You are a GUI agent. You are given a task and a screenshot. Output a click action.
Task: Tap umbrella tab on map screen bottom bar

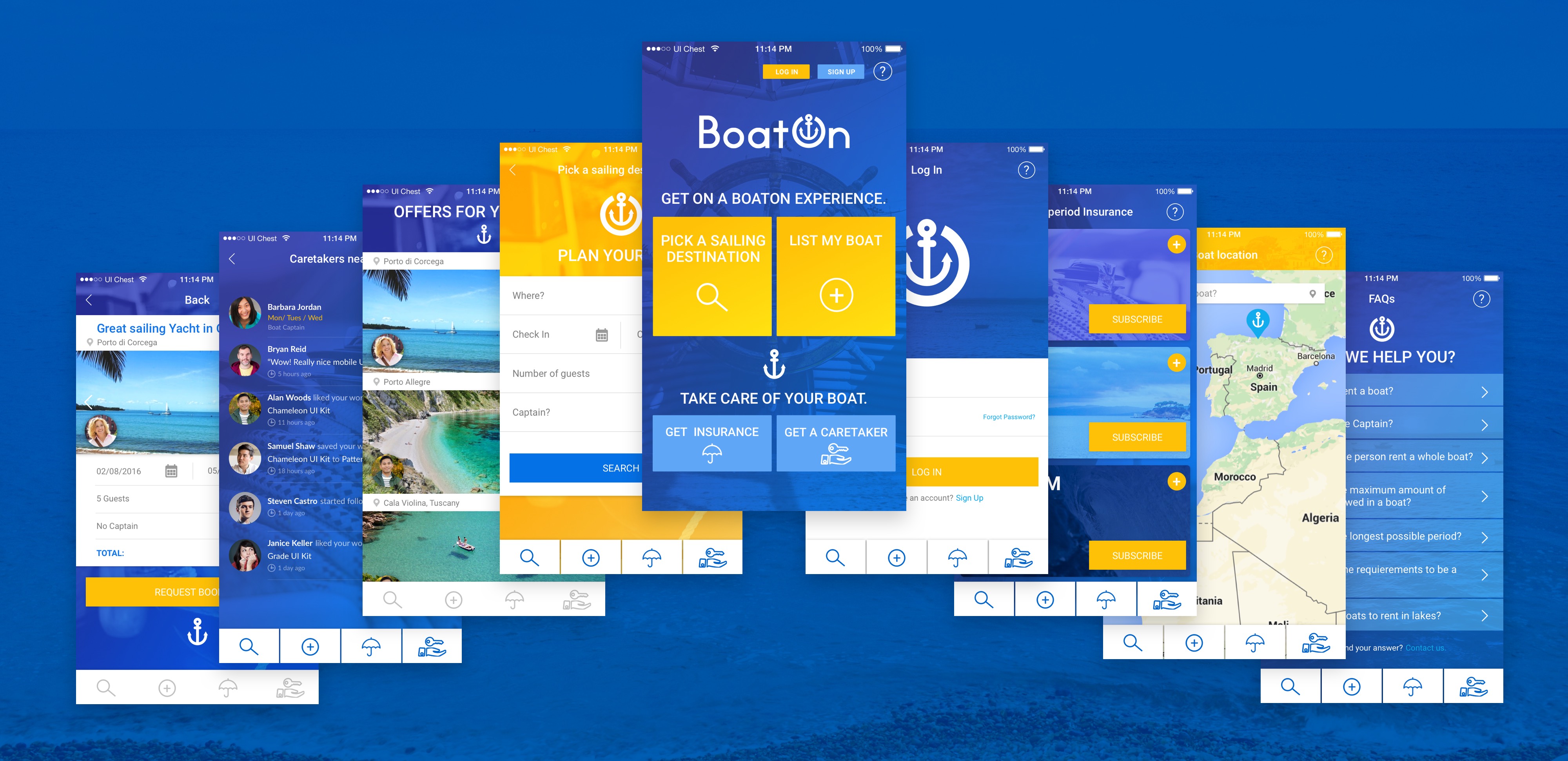1254,642
